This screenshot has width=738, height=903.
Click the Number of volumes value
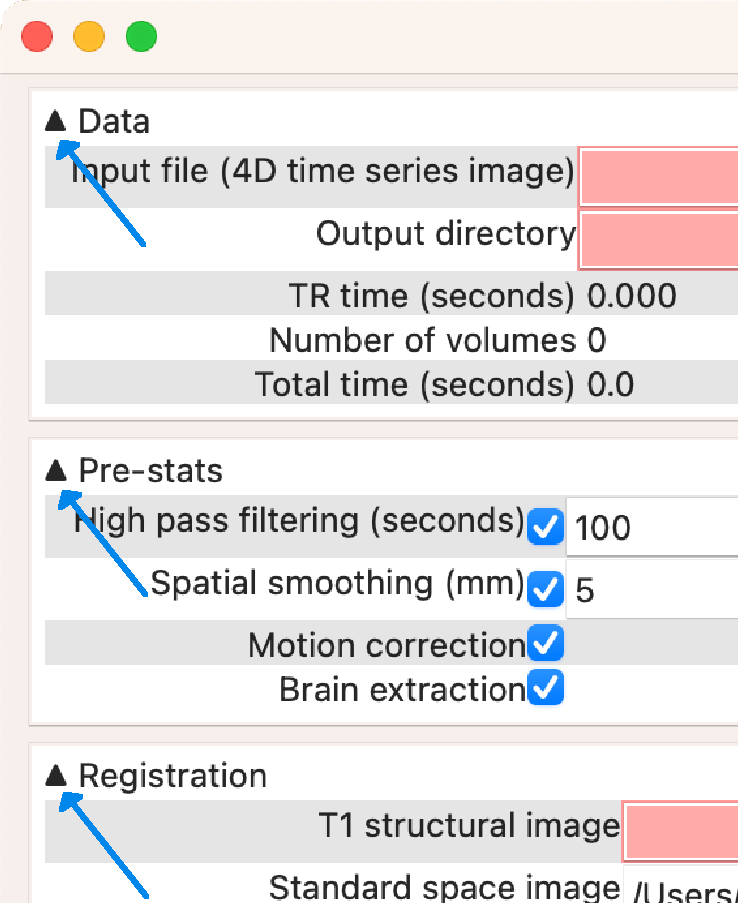[597, 341]
